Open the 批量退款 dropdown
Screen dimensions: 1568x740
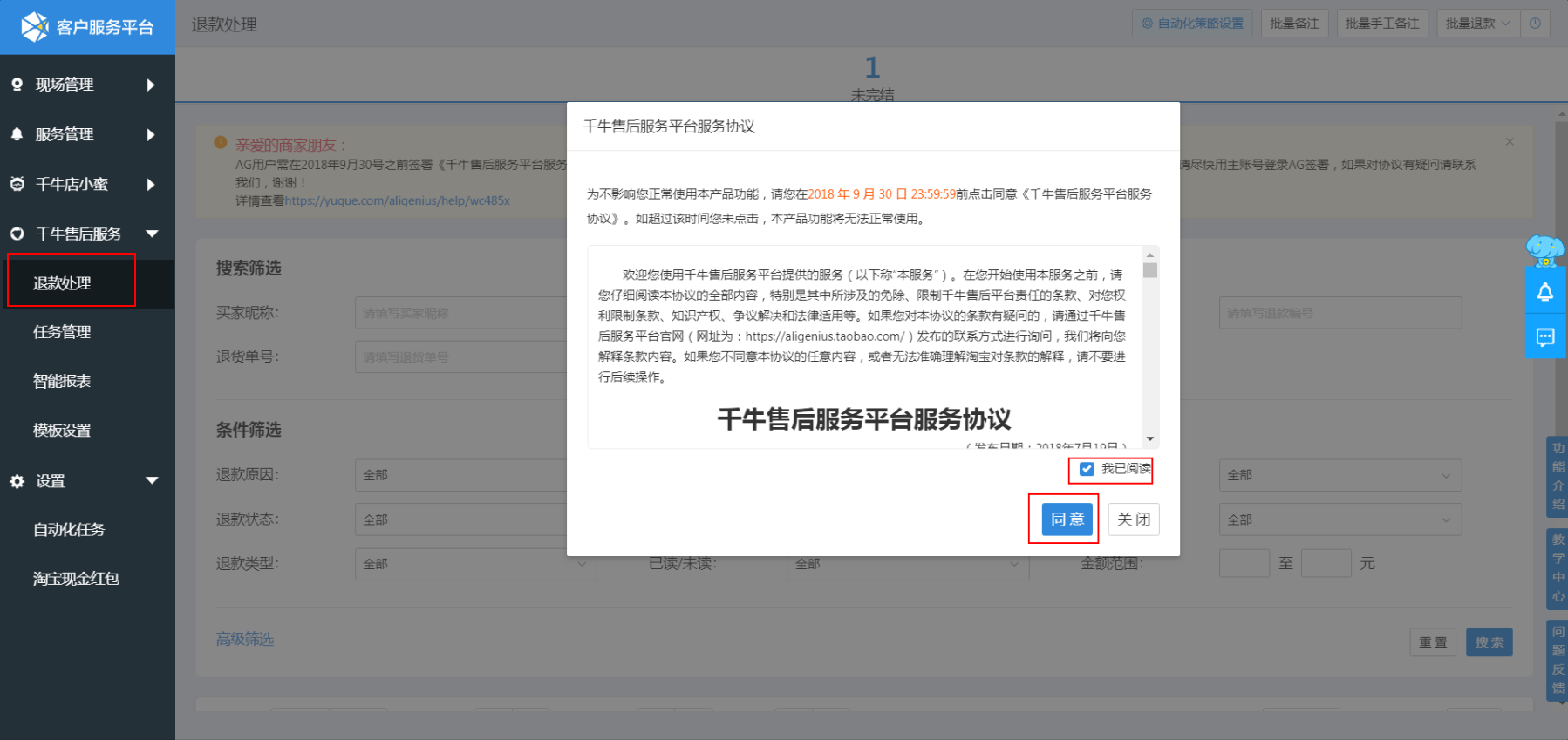pos(1477,24)
